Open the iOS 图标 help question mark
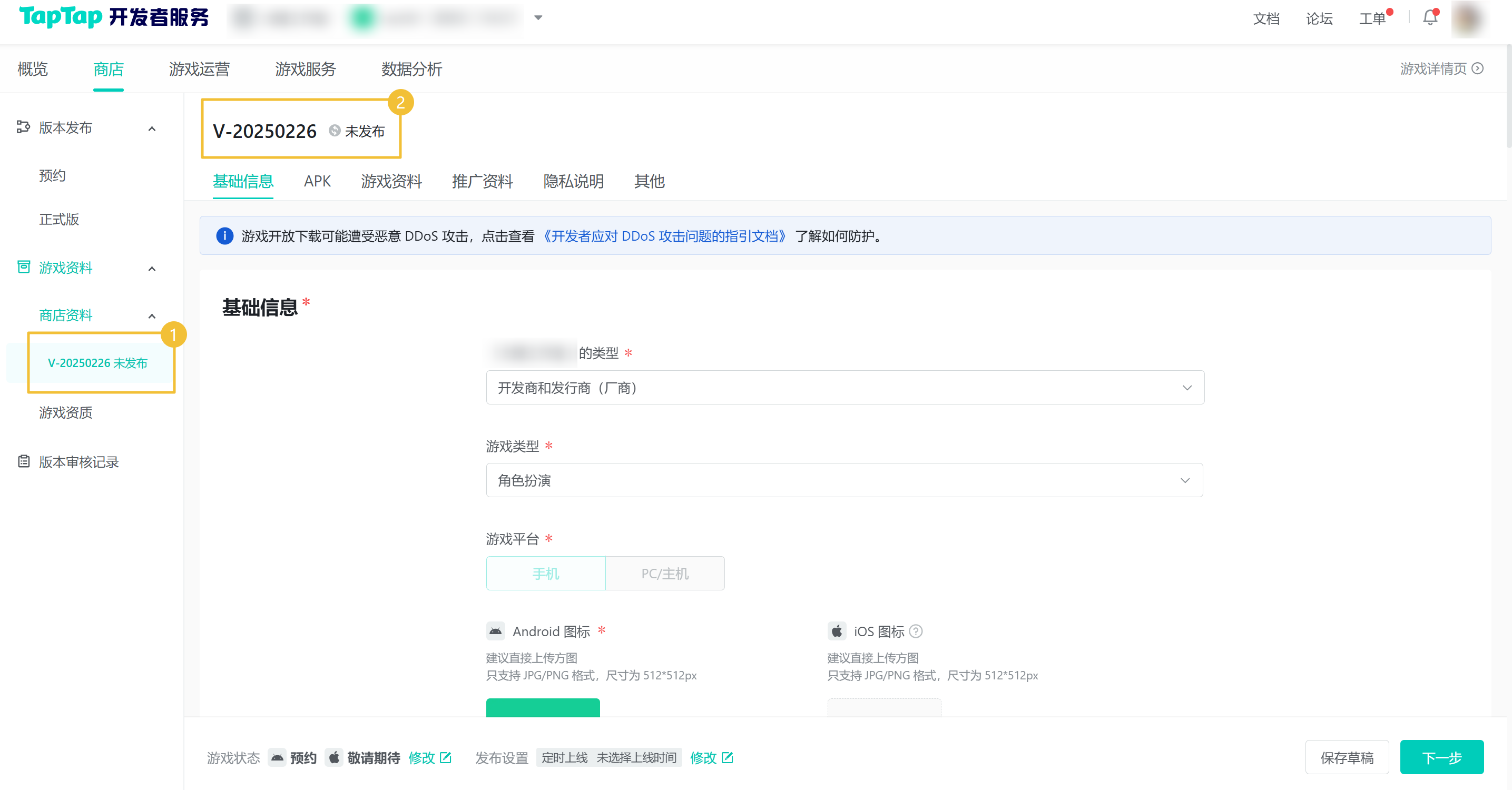The image size is (1512, 790). click(916, 631)
